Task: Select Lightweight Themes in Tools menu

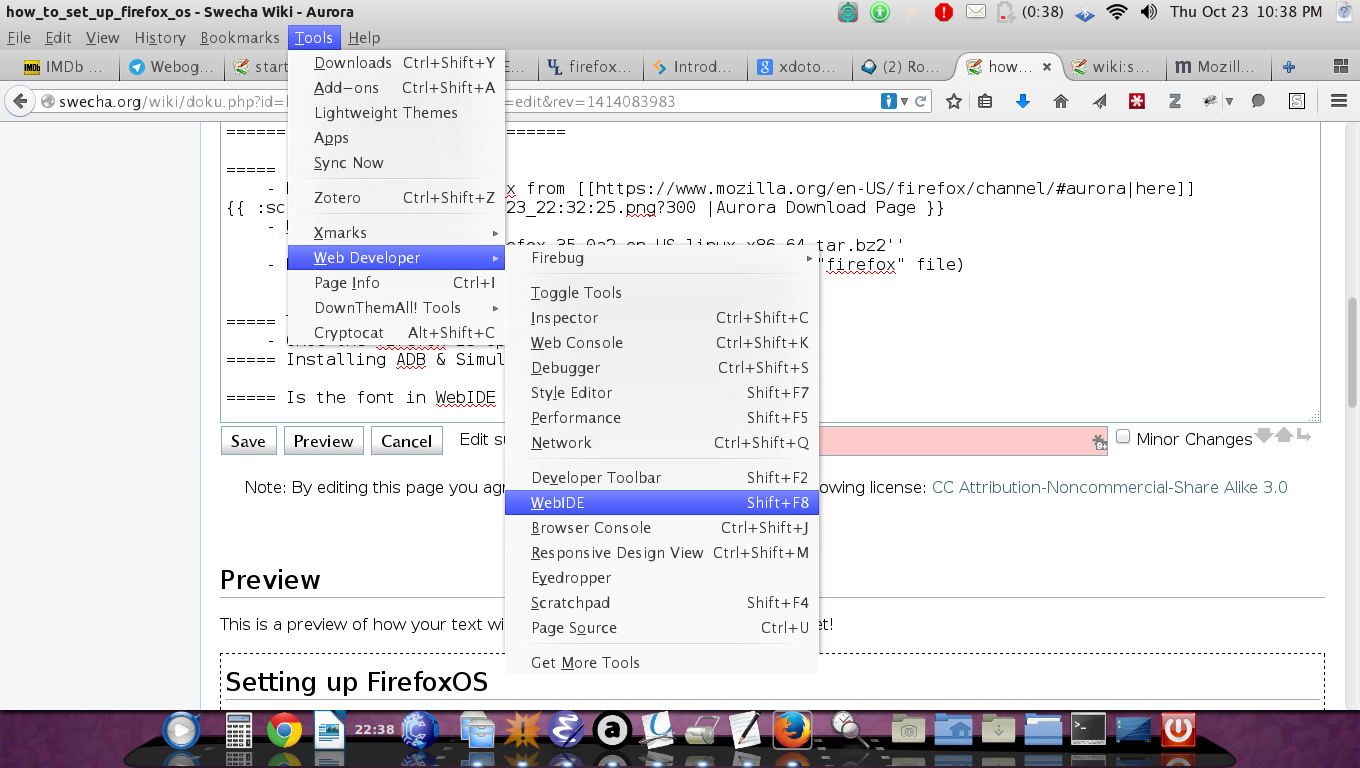Action: point(396,112)
